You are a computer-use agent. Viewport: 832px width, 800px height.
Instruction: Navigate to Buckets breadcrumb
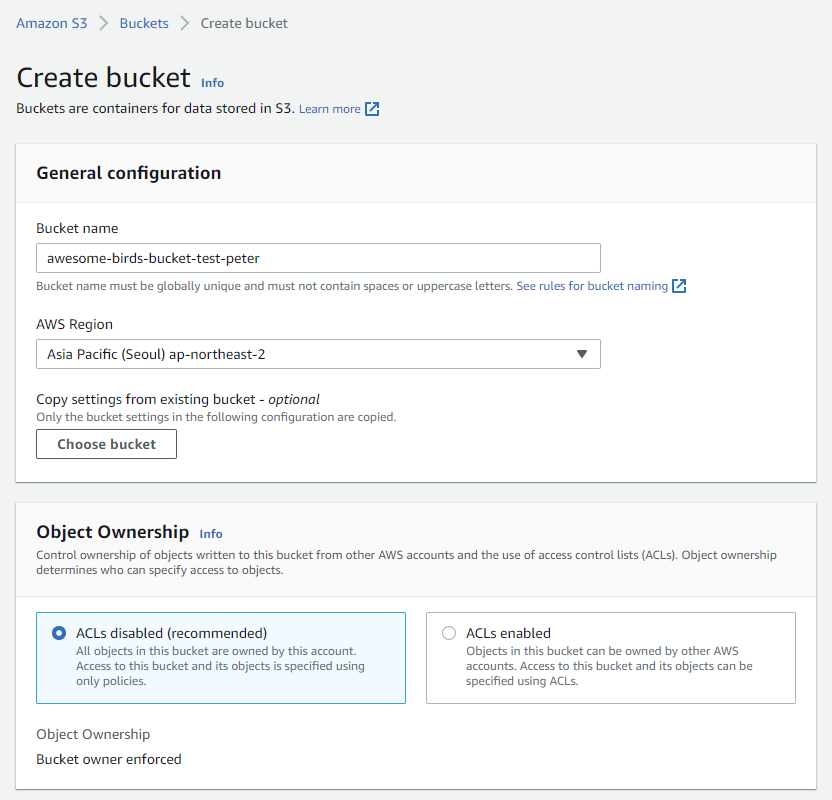pos(144,23)
